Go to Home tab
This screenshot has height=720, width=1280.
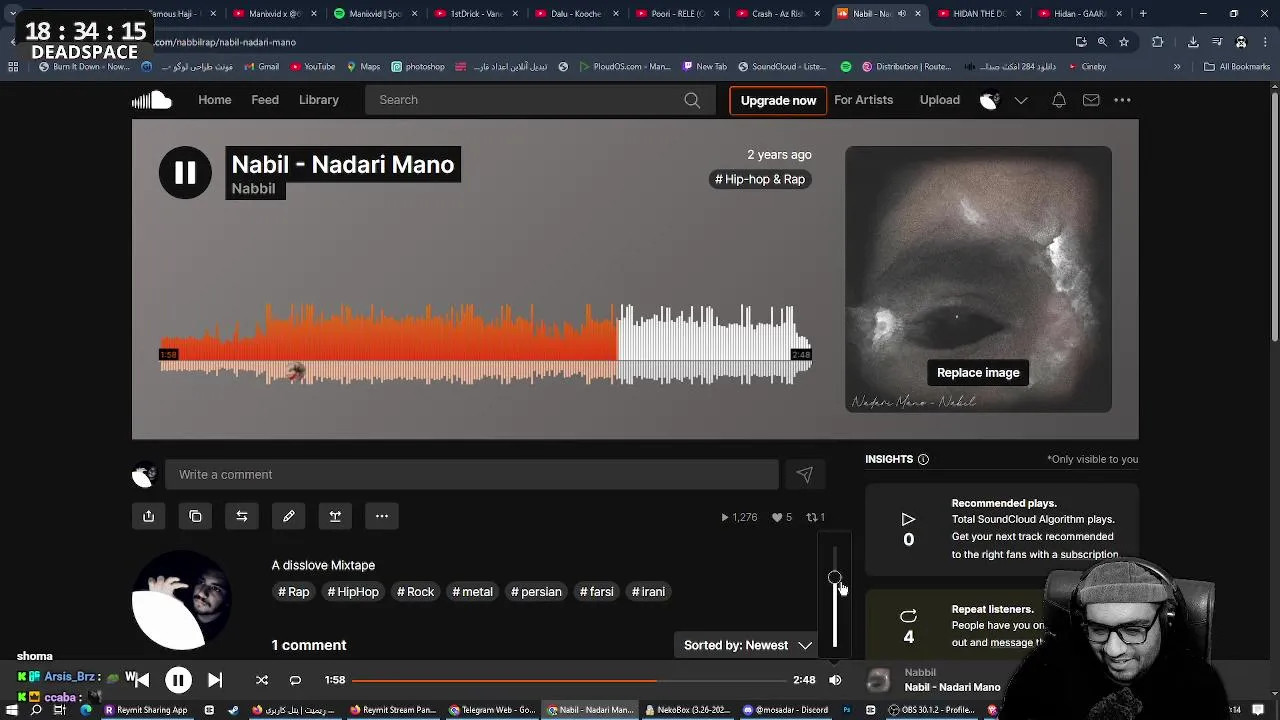tap(214, 100)
